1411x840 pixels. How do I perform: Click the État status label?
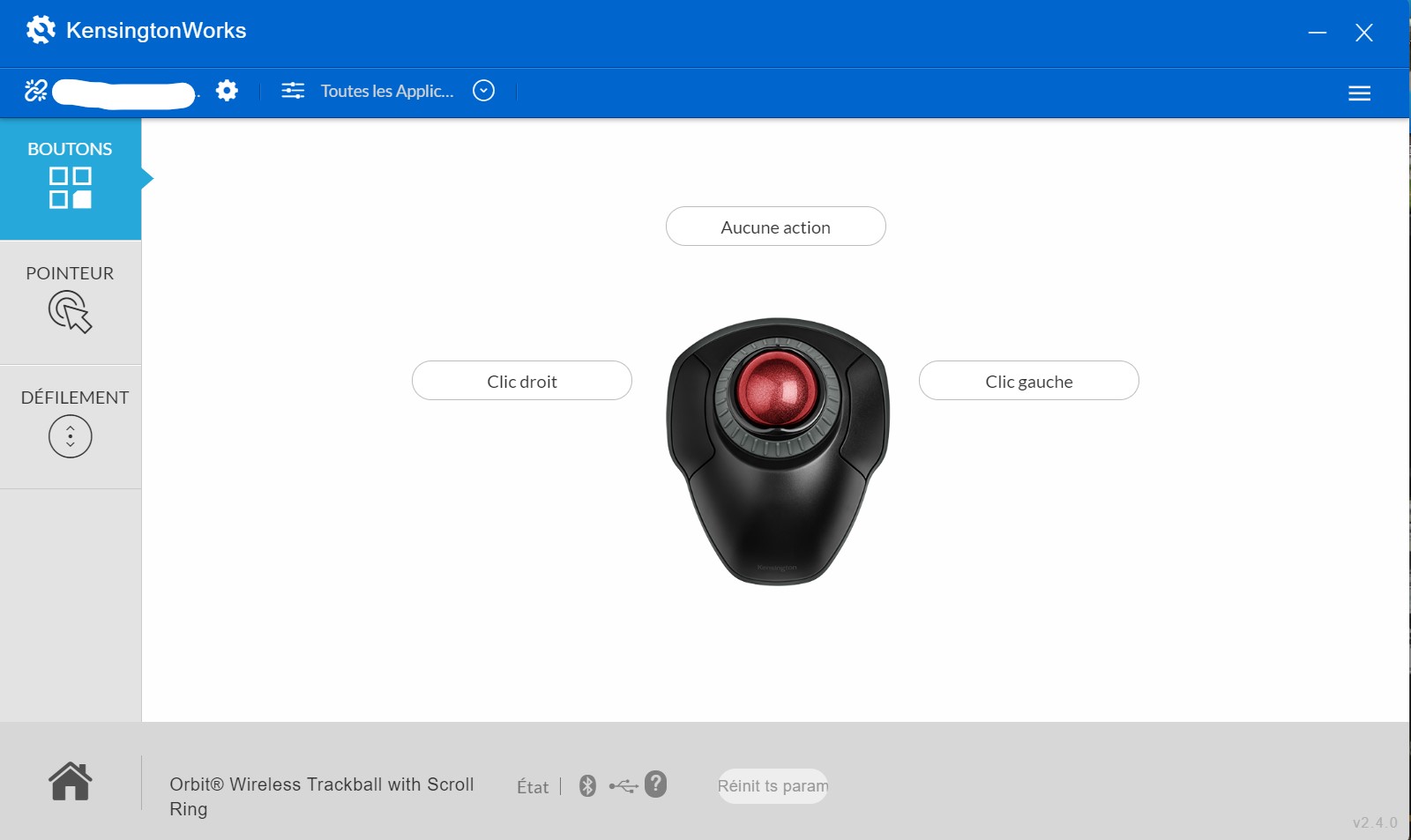tap(533, 787)
